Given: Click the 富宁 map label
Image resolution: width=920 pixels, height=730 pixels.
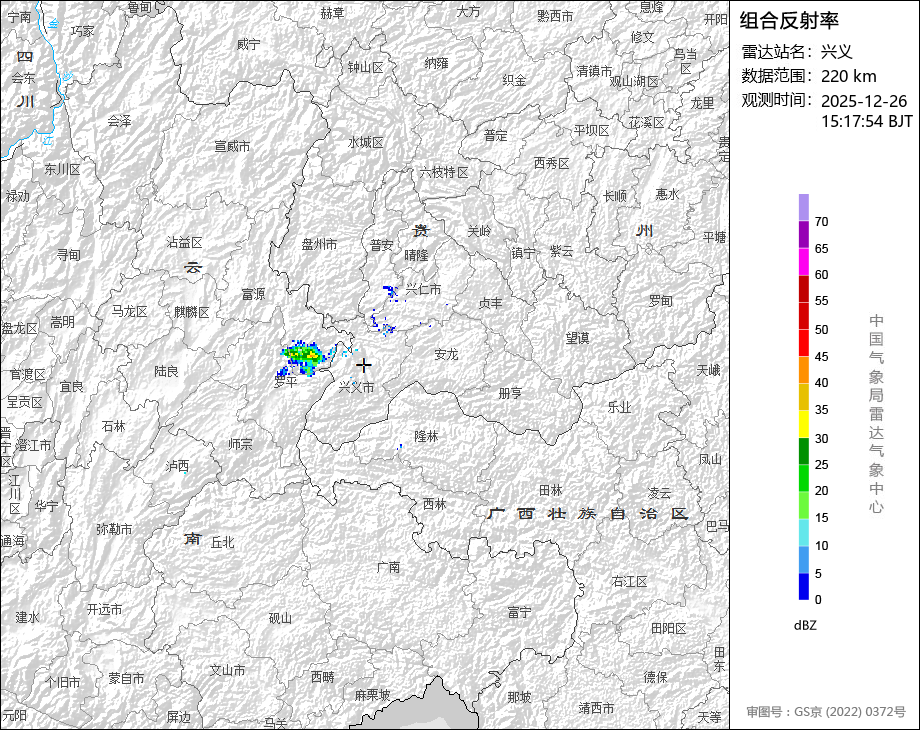Looking at the screenshot, I should coord(519,613).
